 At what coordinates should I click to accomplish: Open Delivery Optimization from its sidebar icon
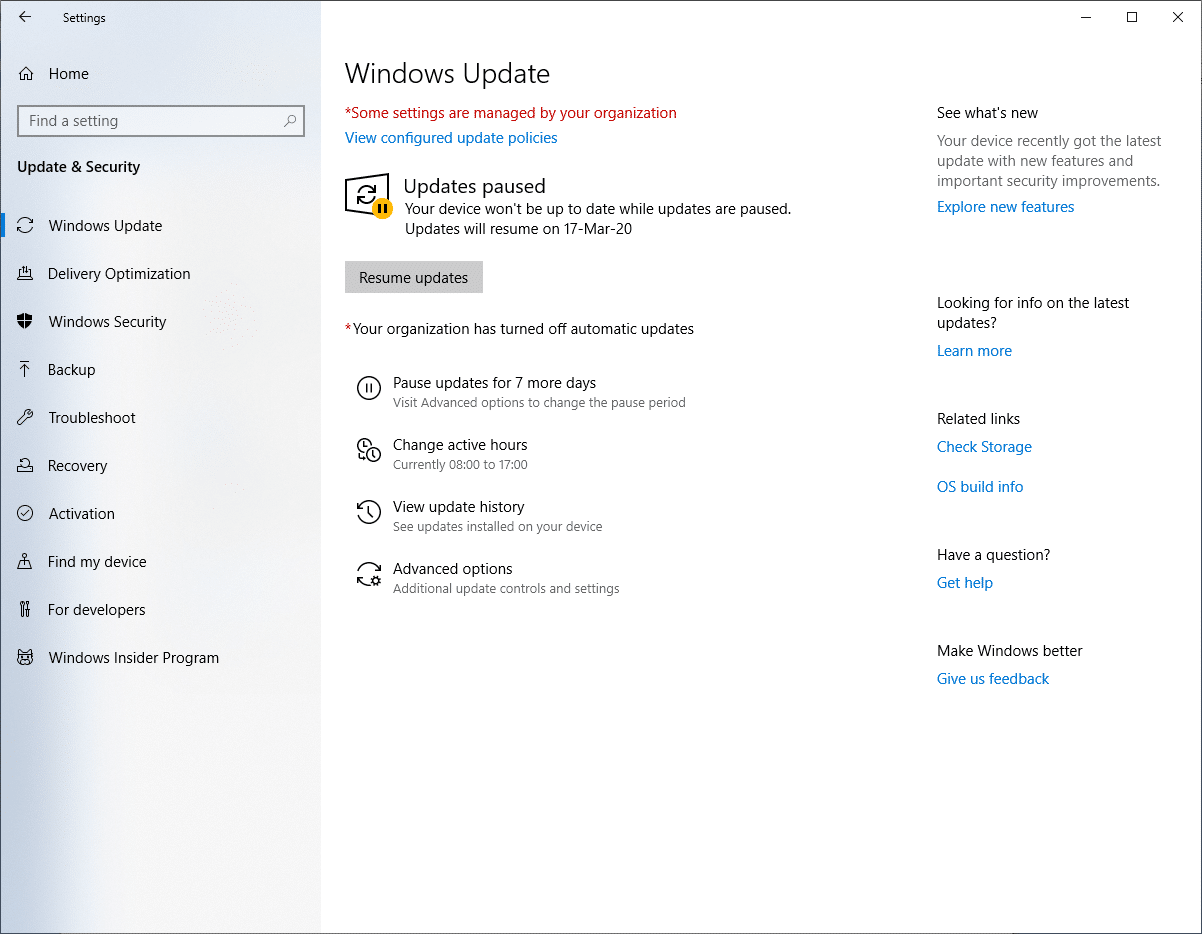pyautogui.click(x=26, y=274)
